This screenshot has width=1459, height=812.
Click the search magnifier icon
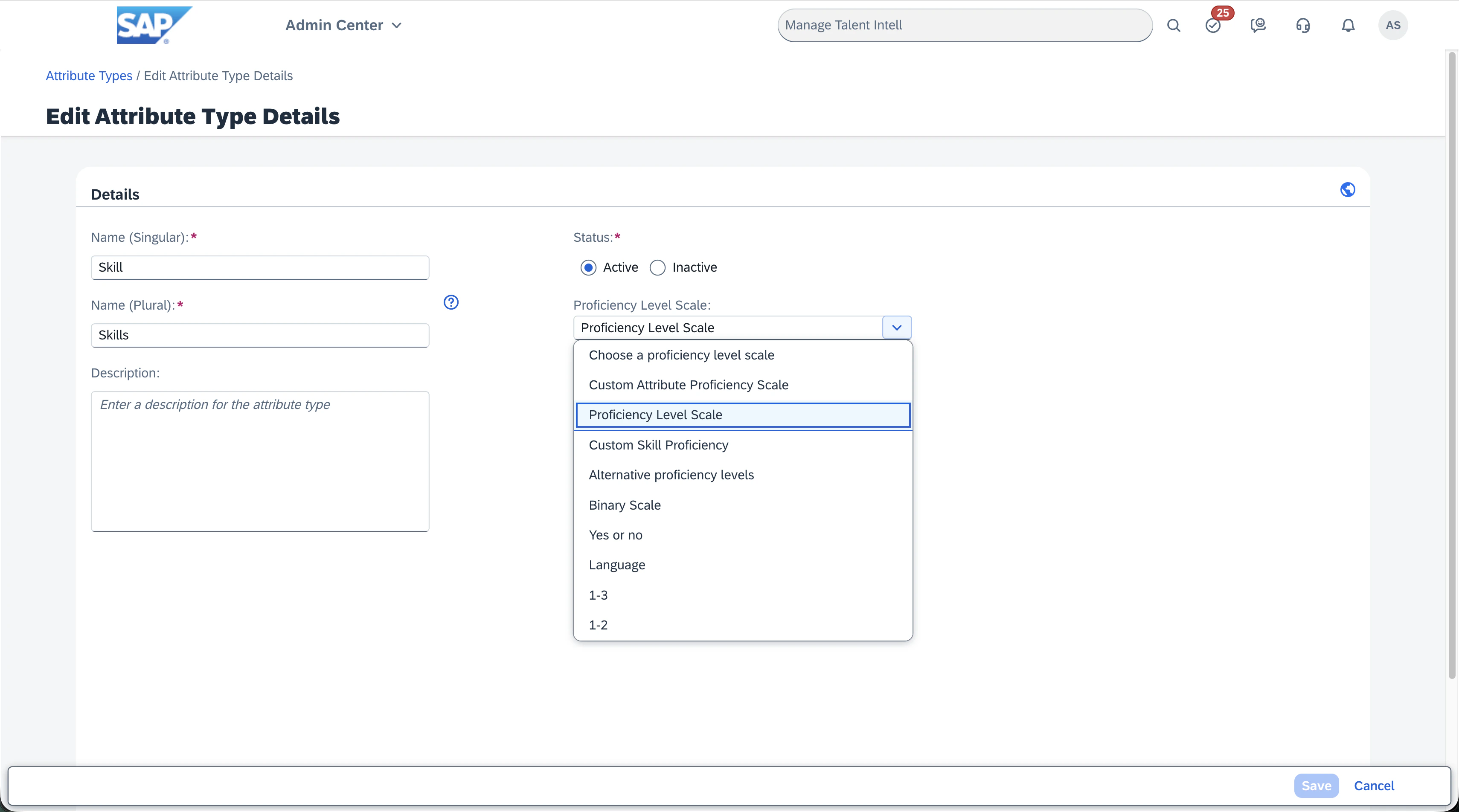pyautogui.click(x=1174, y=26)
